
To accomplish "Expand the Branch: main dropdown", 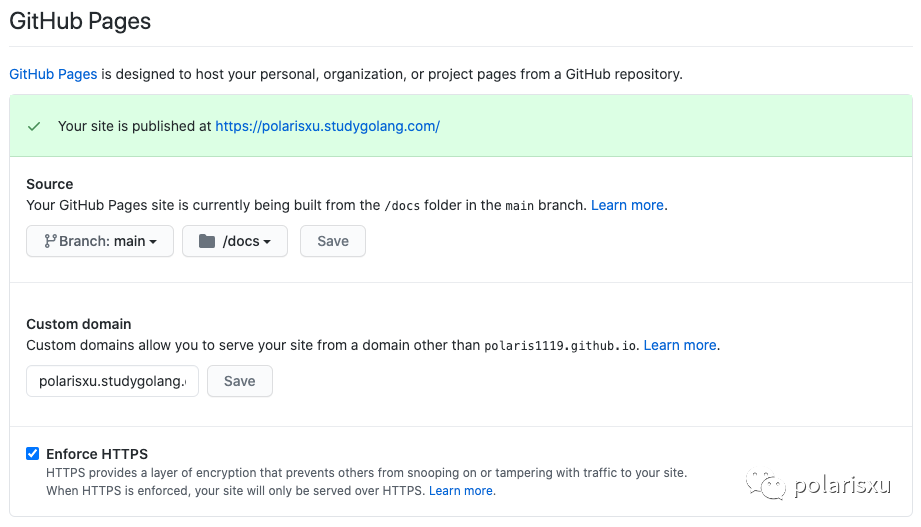I will [100, 241].
